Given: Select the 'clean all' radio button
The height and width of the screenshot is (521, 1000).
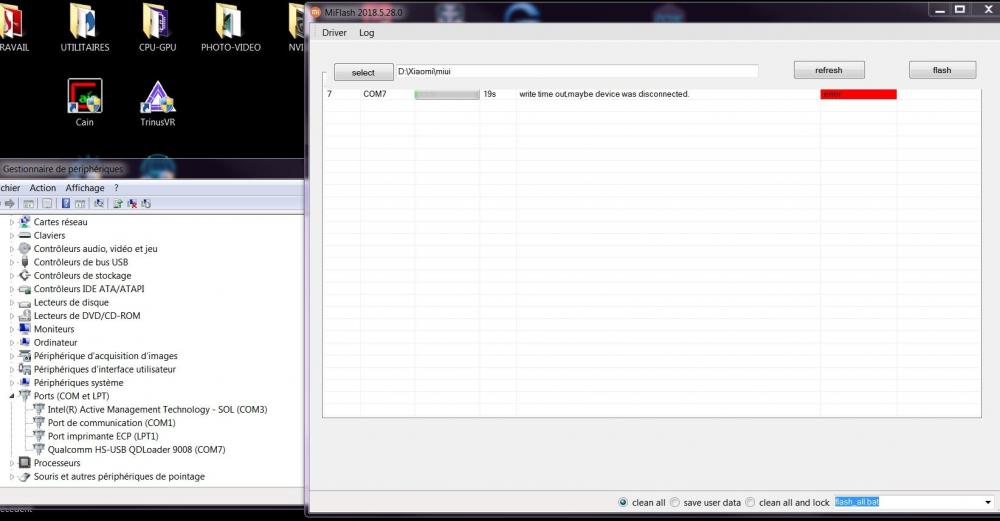Looking at the screenshot, I should coord(624,502).
